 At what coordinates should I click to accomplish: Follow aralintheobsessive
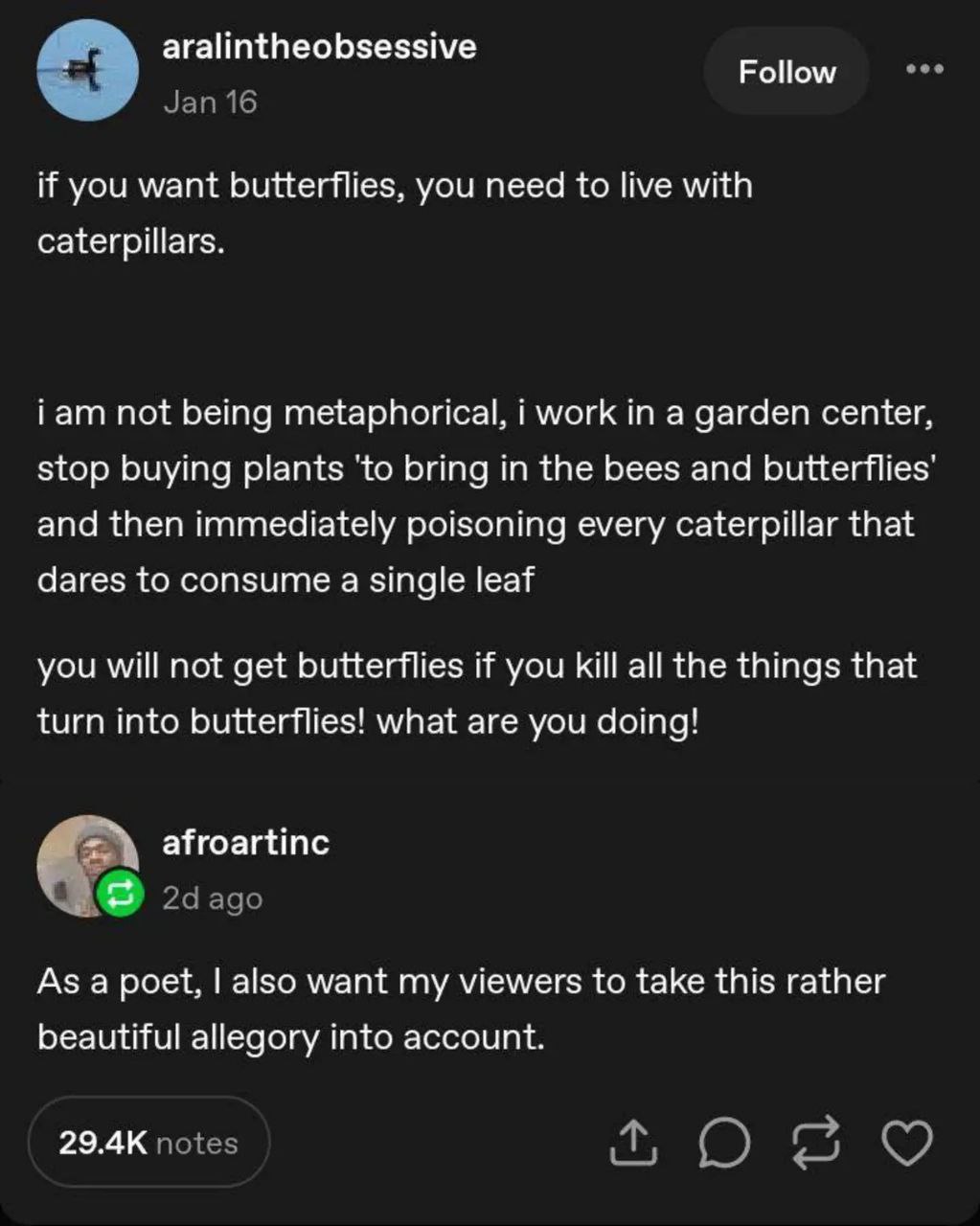coord(786,72)
